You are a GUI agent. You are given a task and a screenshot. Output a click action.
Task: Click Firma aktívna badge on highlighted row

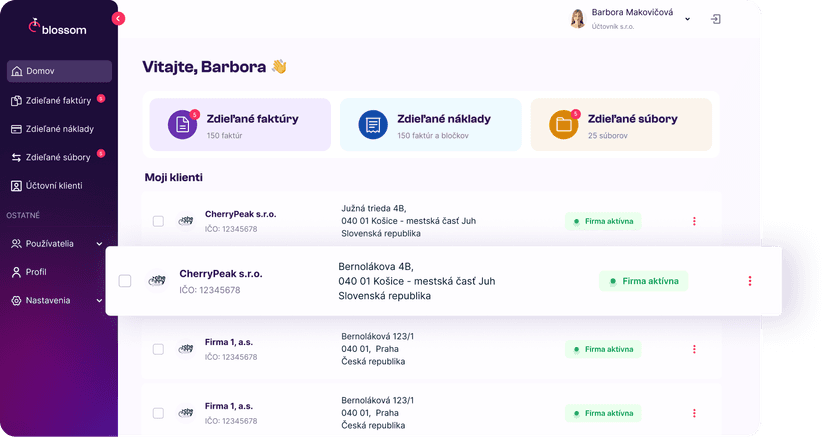coord(643,281)
